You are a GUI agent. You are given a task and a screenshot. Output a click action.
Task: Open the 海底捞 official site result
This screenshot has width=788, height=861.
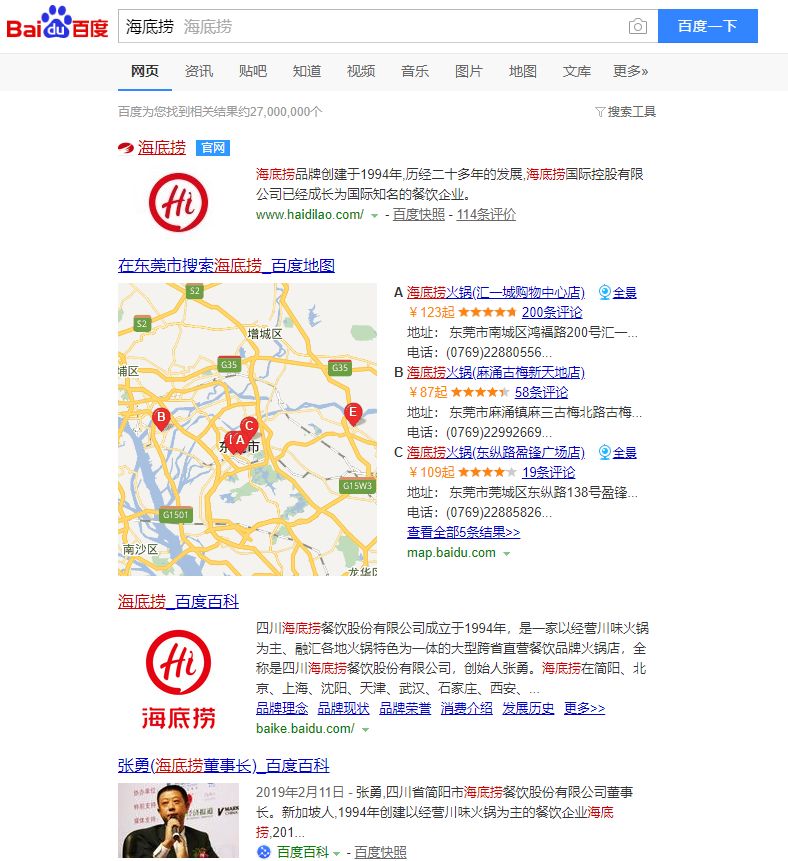click(161, 148)
